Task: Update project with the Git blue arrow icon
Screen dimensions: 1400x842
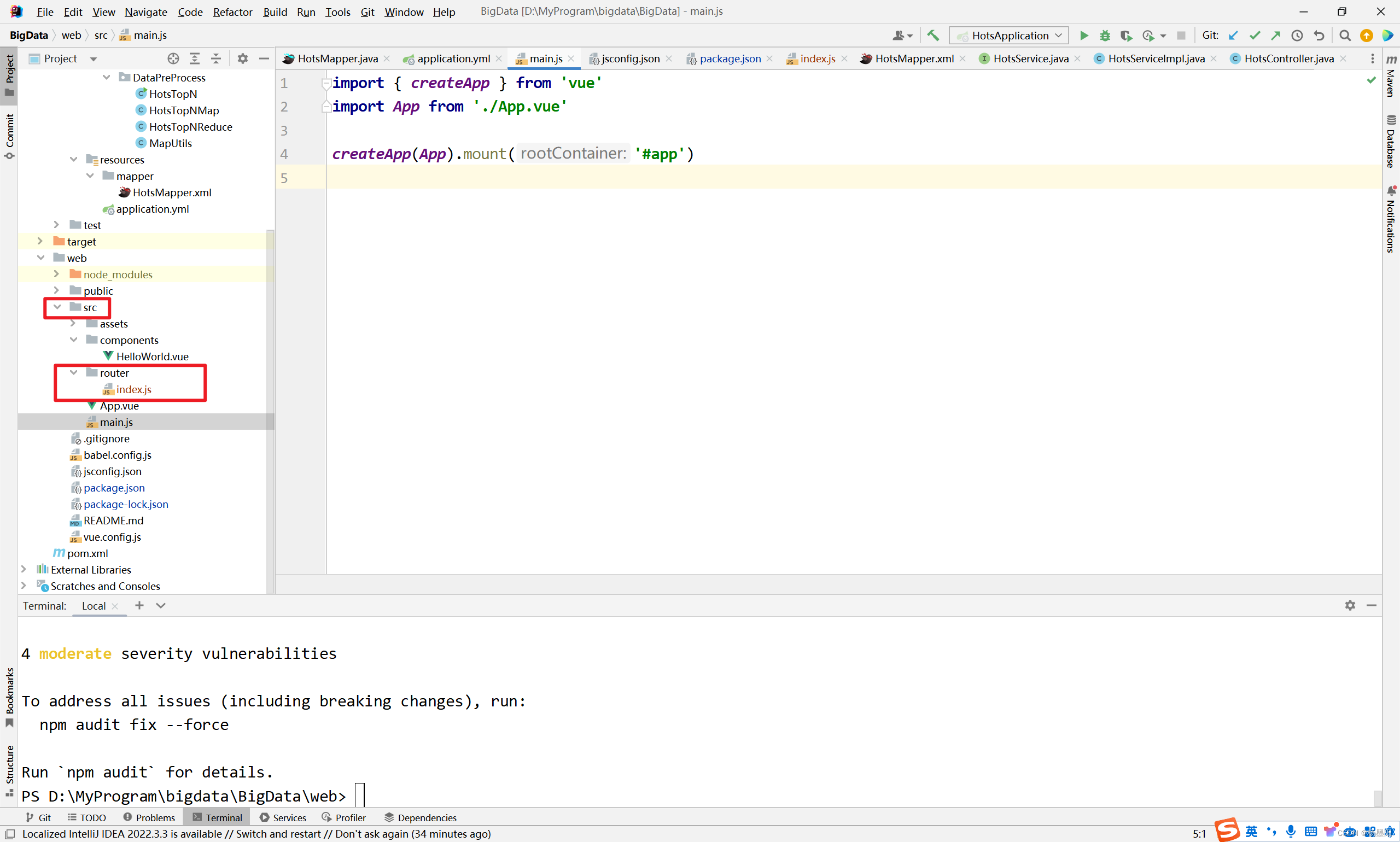Action: pyautogui.click(x=1233, y=35)
